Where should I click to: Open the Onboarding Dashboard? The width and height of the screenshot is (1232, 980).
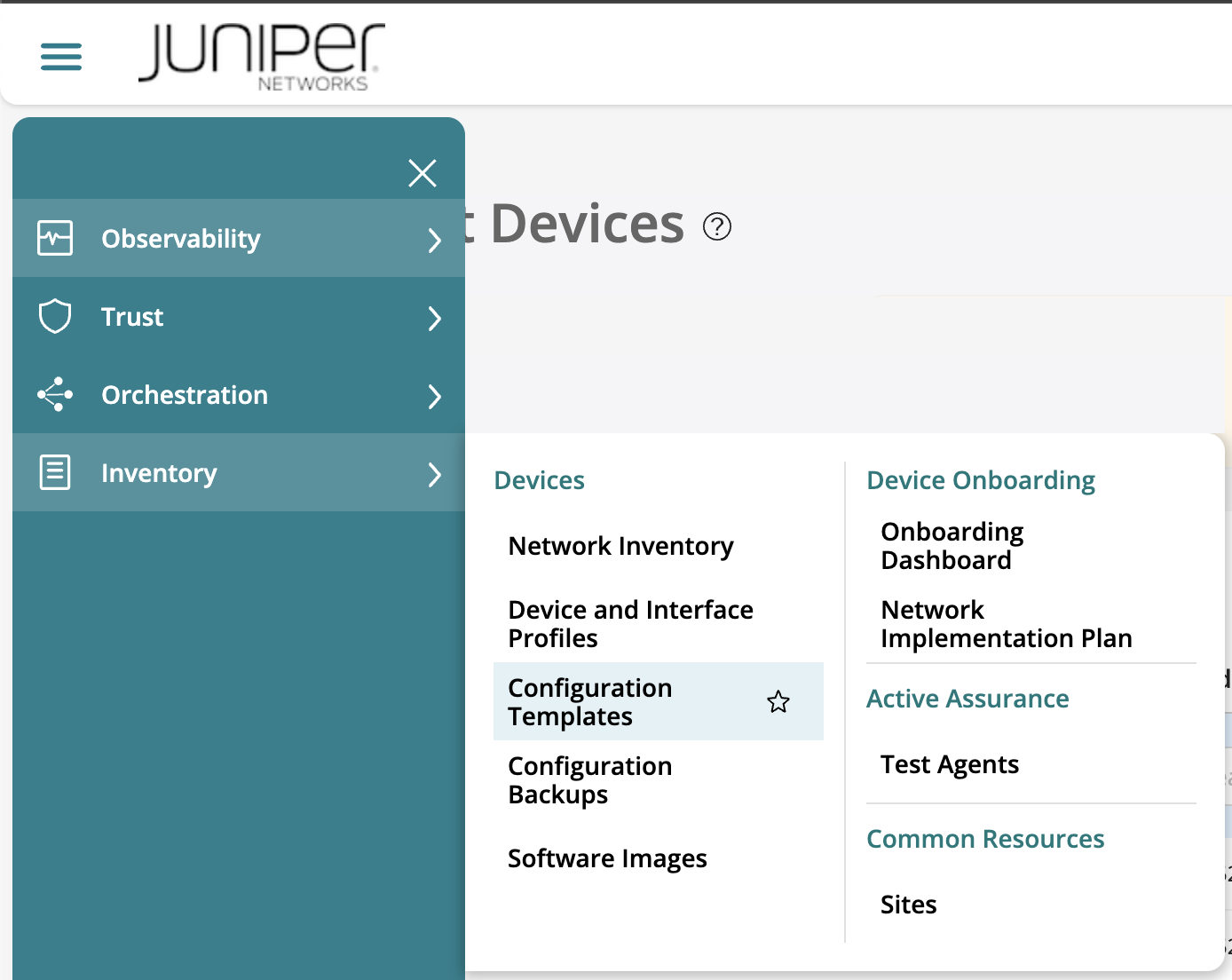(952, 545)
